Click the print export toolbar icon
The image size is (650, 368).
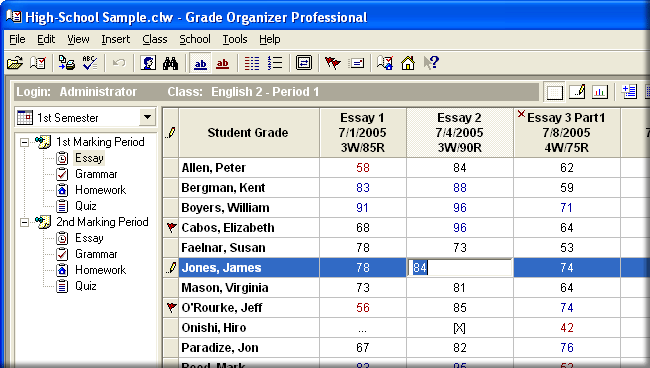coord(66,63)
